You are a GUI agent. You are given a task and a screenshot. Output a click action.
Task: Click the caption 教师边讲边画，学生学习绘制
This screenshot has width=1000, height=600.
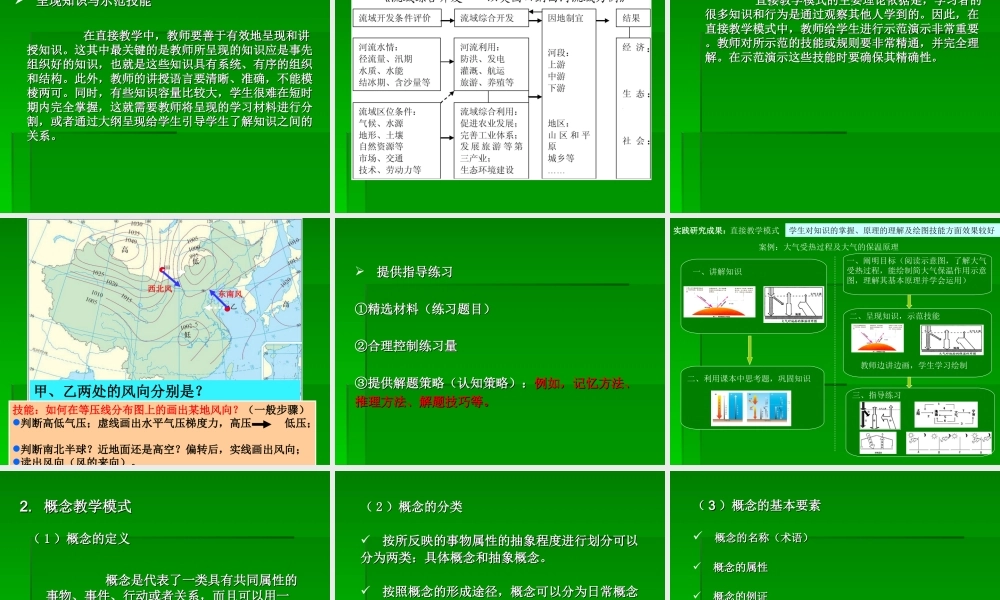(x=913, y=365)
